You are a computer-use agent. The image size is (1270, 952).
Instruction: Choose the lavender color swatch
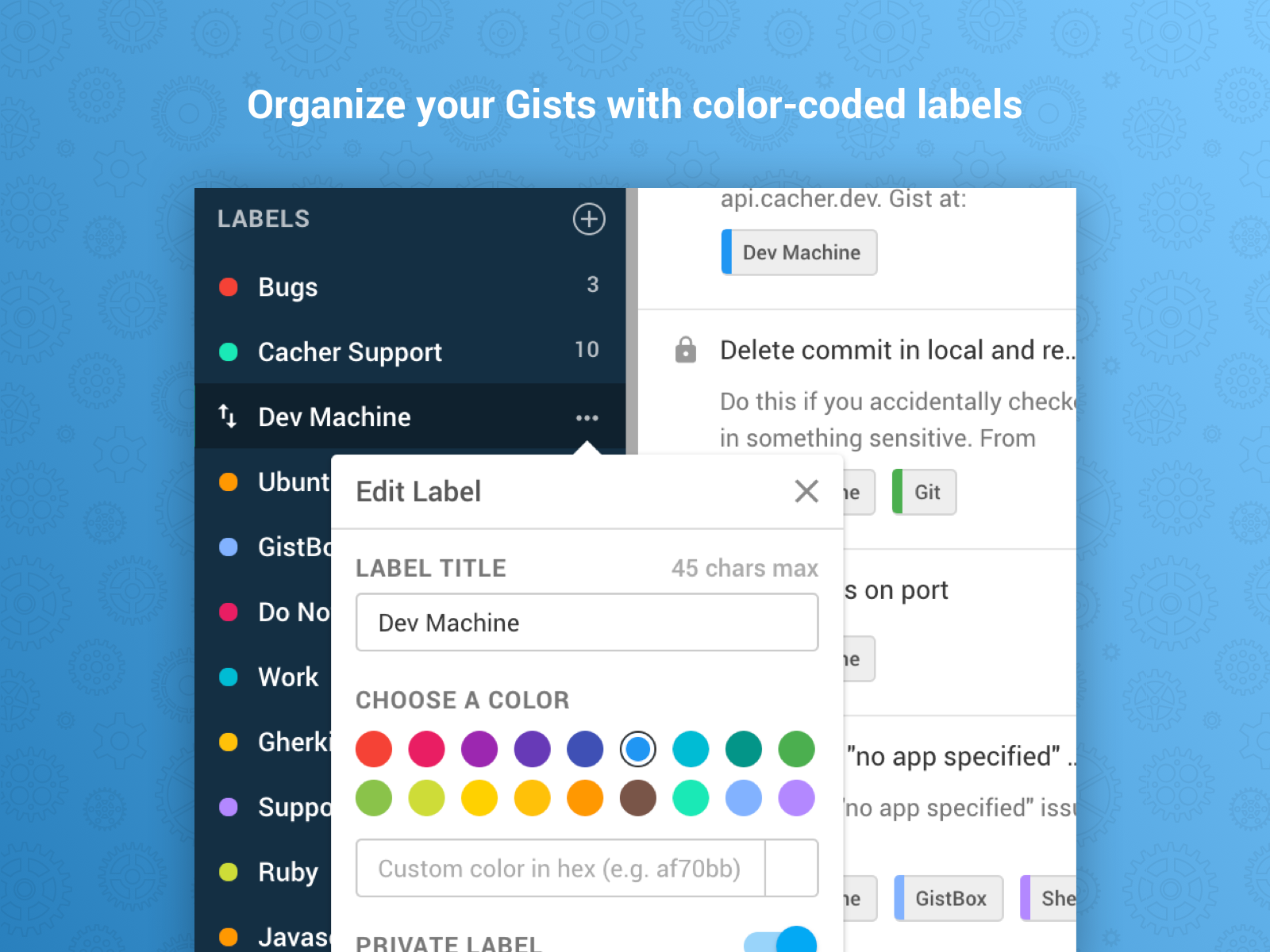(x=796, y=798)
